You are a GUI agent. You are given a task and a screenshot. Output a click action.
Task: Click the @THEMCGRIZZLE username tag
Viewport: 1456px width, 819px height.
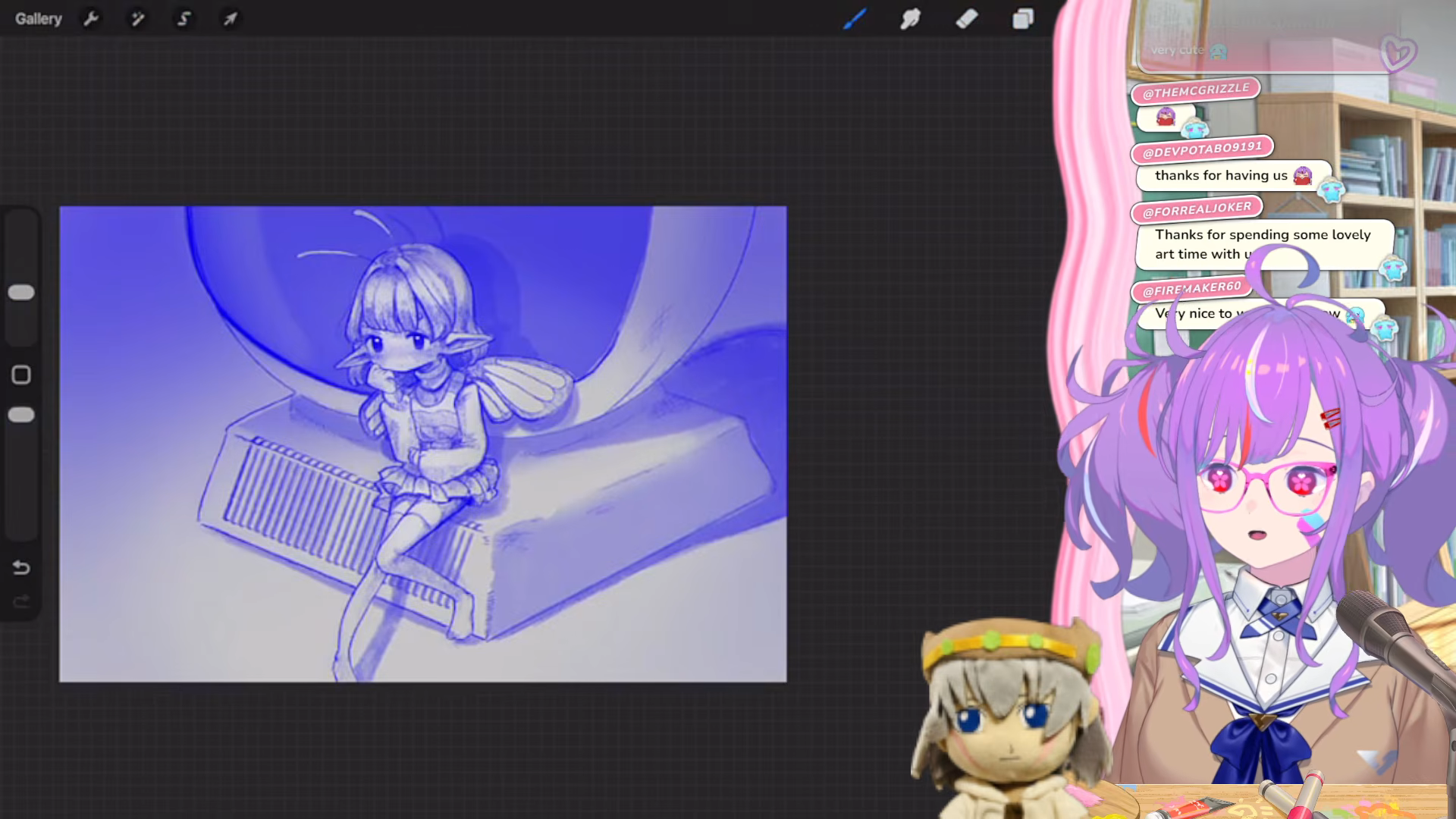click(1195, 91)
